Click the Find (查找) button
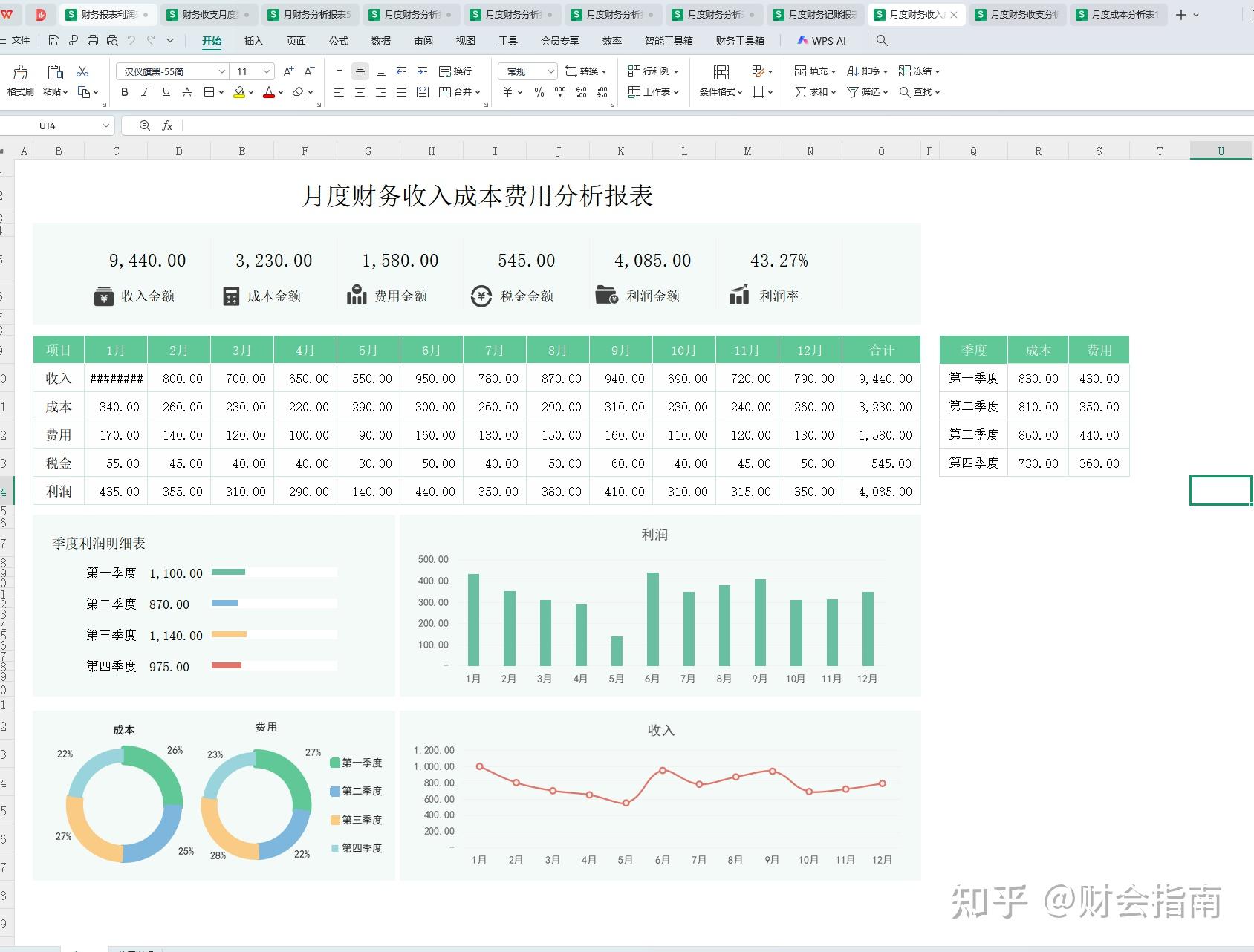The image size is (1254, 952). [x=919, y=92]
